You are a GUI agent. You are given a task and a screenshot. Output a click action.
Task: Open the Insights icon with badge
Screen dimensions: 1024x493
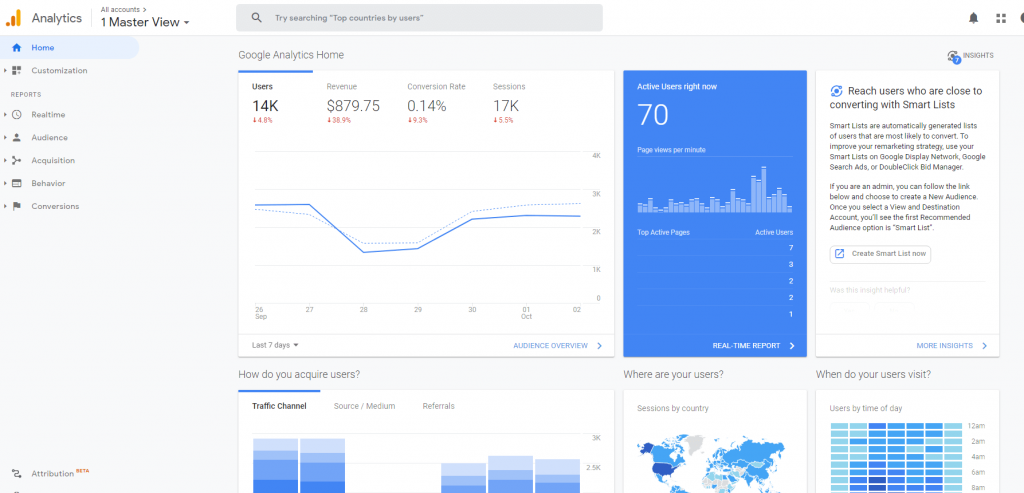click(x=953, y=57)
